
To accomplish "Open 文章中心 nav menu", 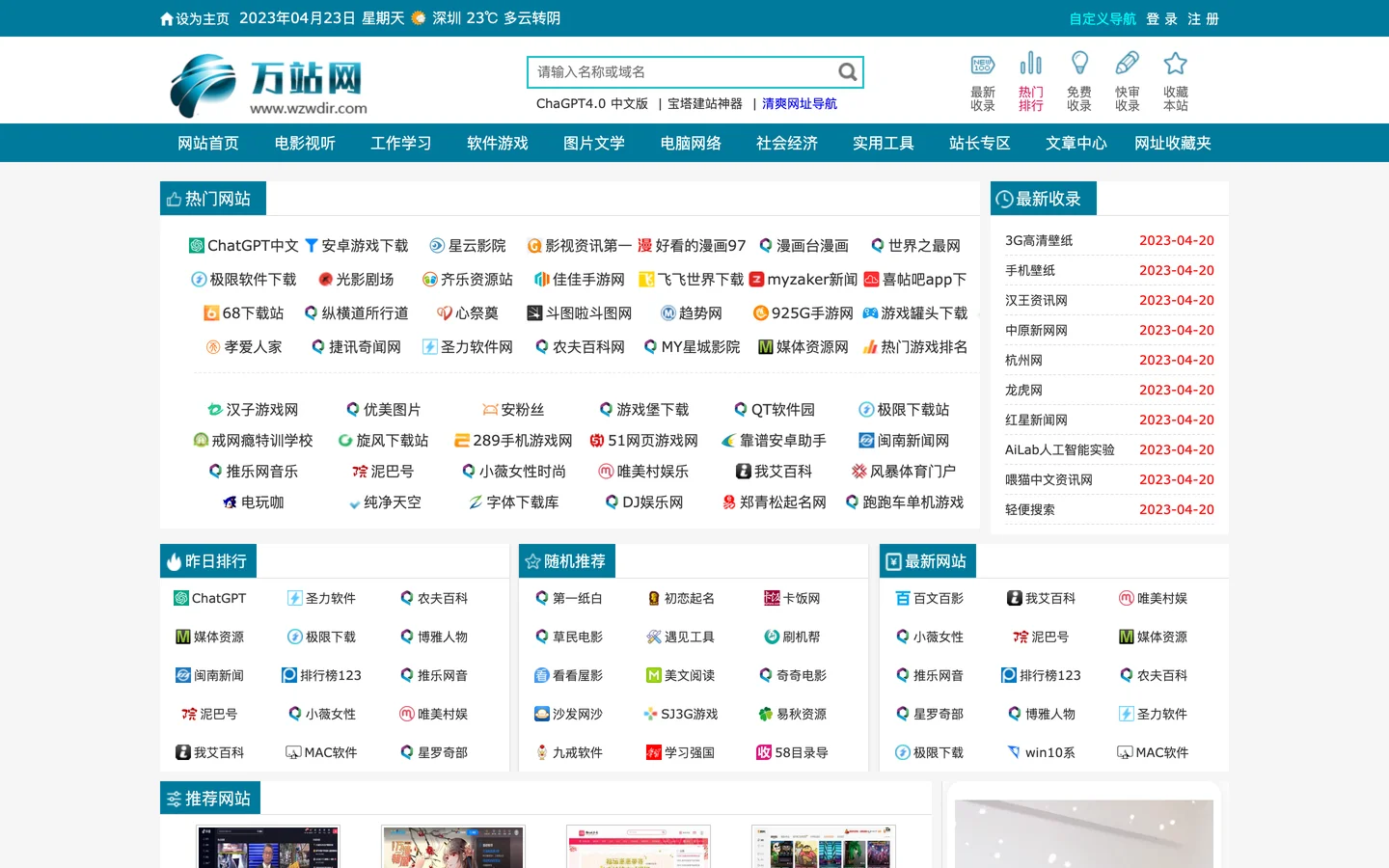I will (x=1076, y=143).
